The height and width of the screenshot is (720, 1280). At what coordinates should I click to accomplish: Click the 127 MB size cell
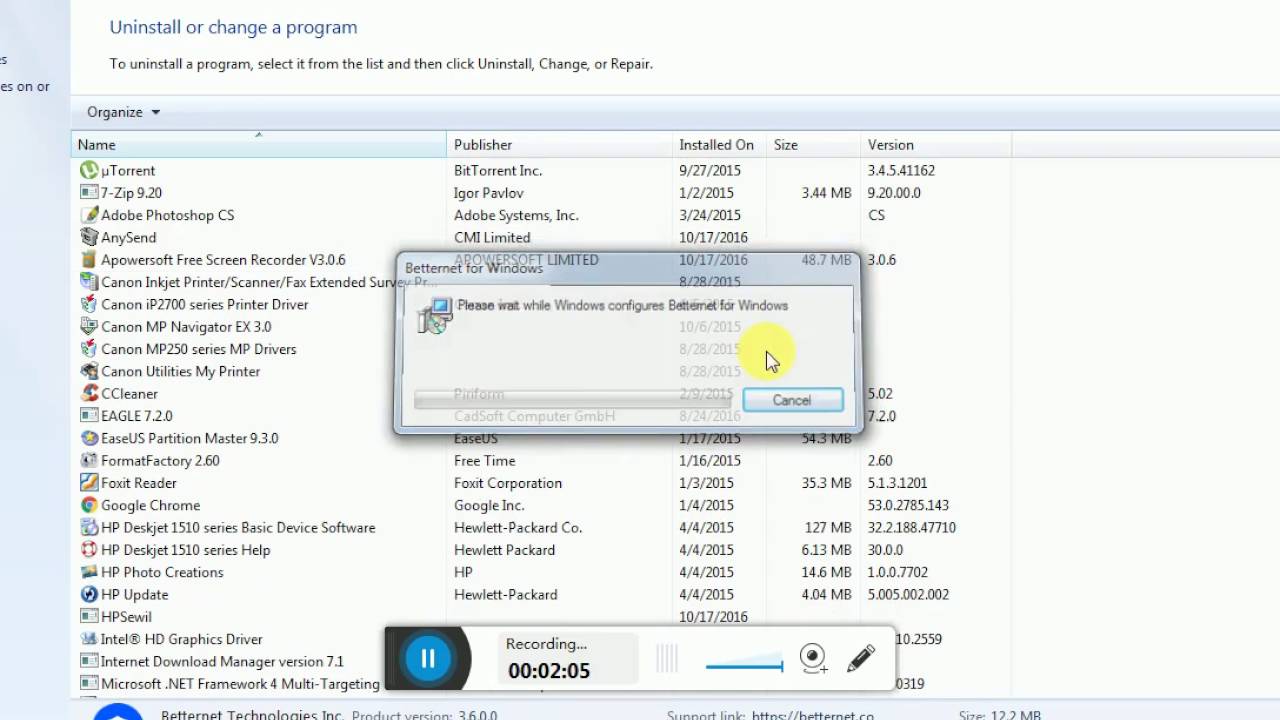tap(827, 528)
